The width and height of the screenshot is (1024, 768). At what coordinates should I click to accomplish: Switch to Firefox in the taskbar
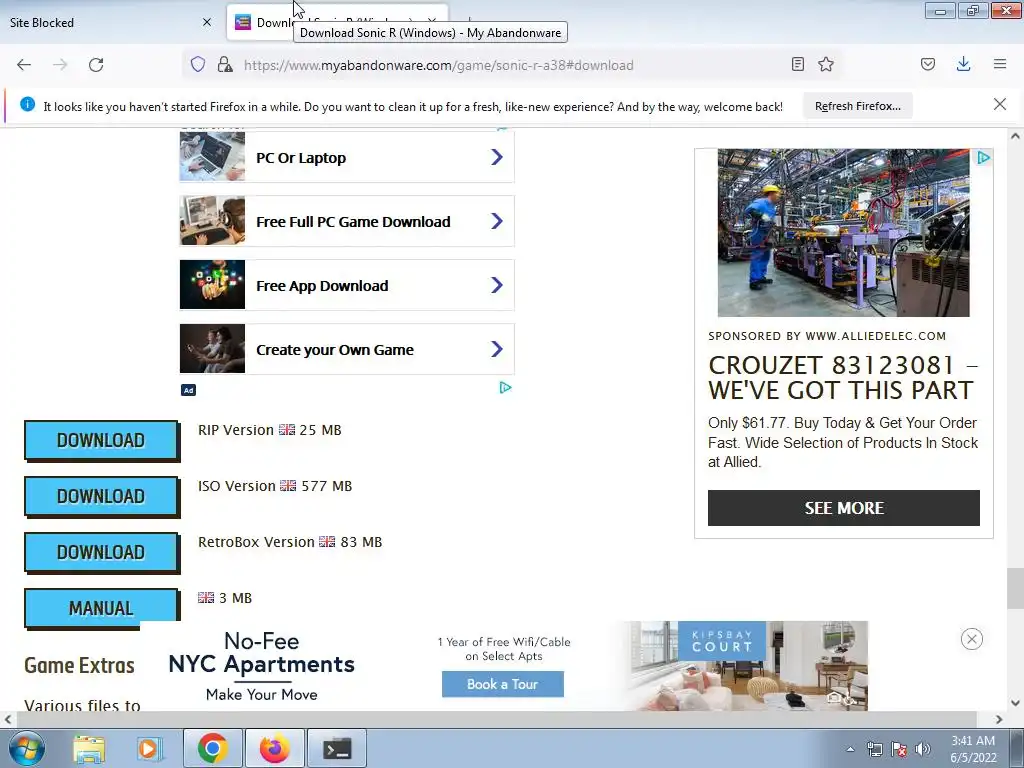(x=274, y=748)
